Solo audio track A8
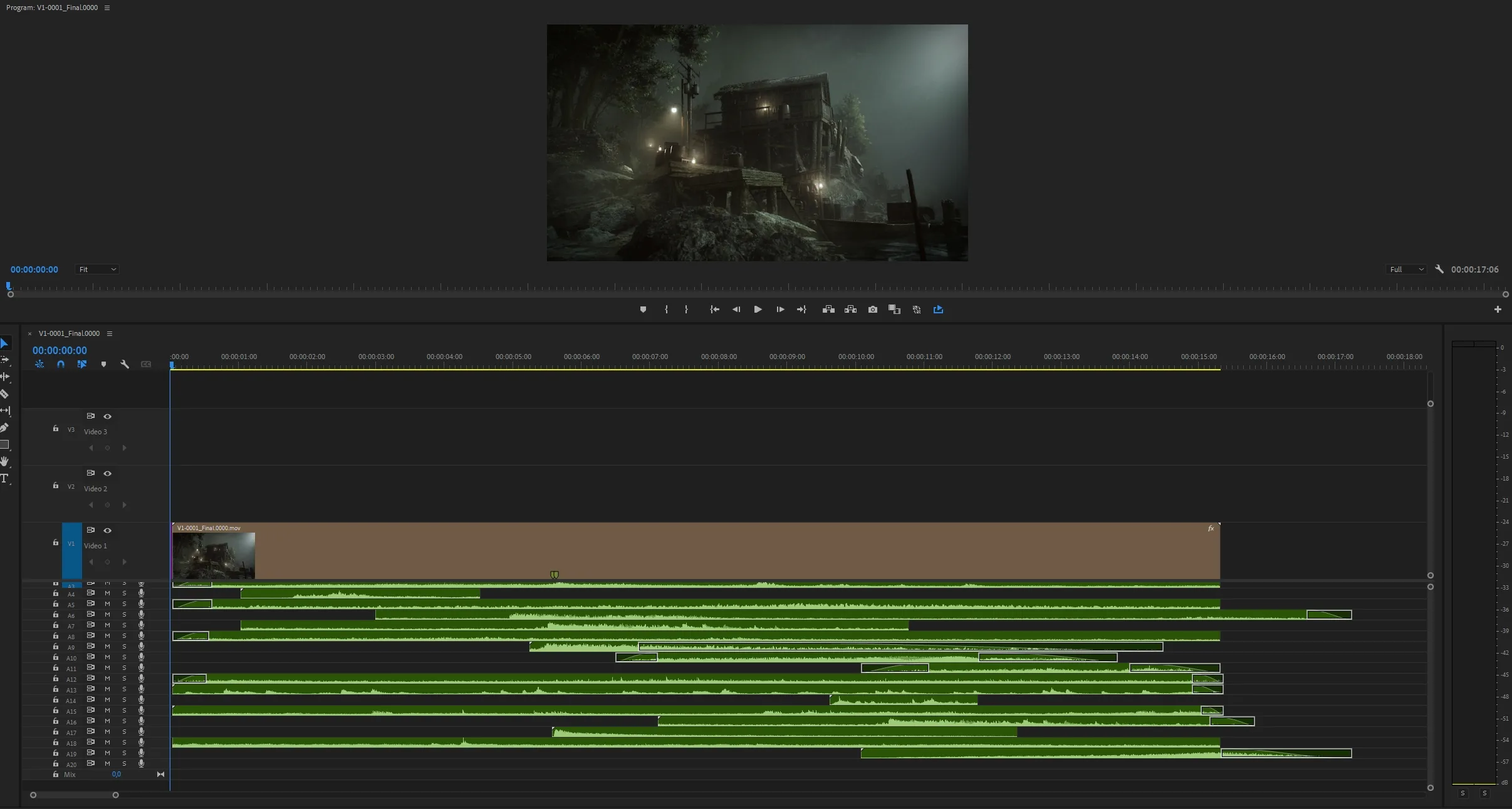Image resolution: width=1512 pixels, height=809 pixels. (124, 636)
